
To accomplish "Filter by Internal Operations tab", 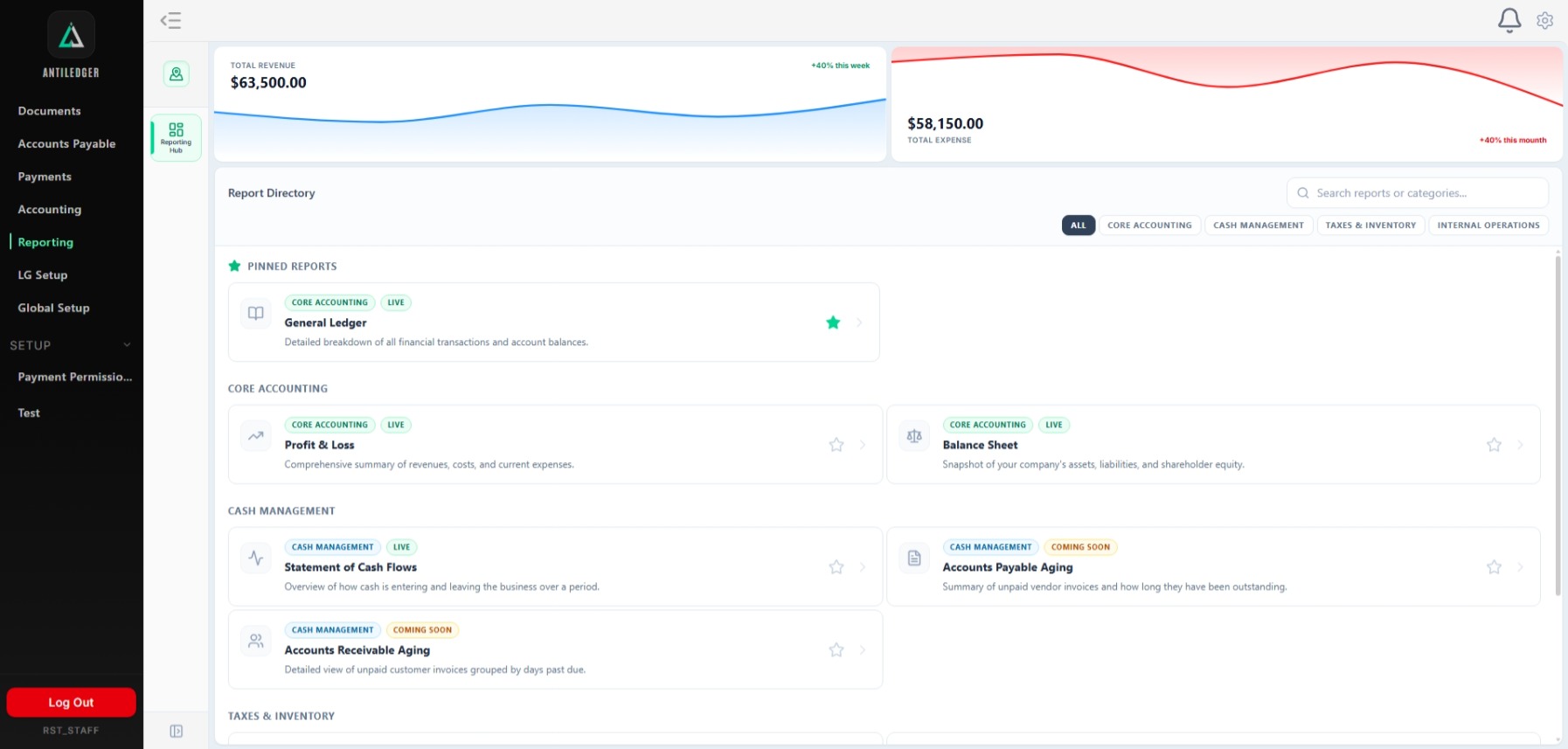I will coord(1488,225).
